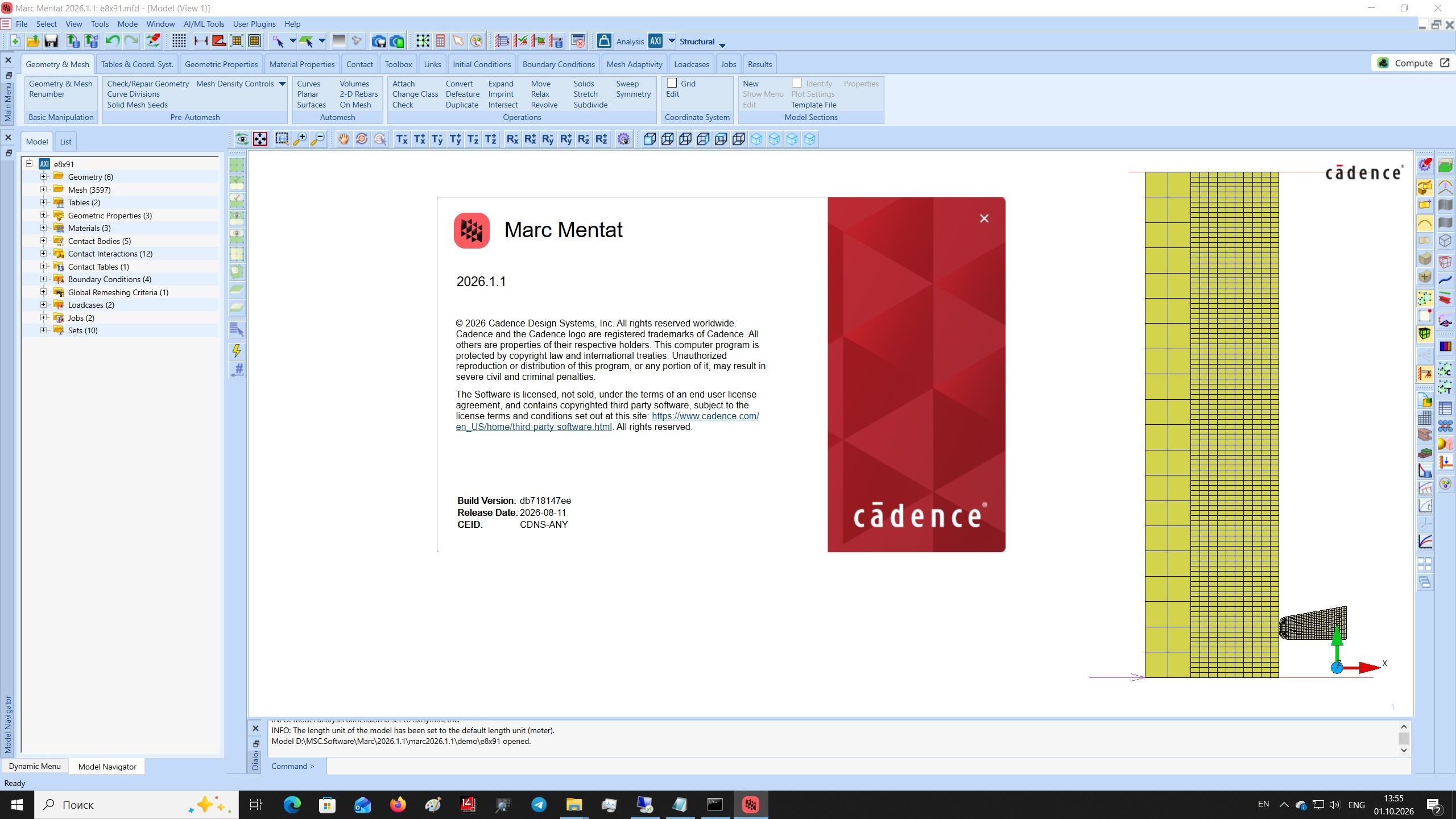This screenshot has height=819, width=1456.
Task: Click the green Undo arrow icon
Action: 113,41
